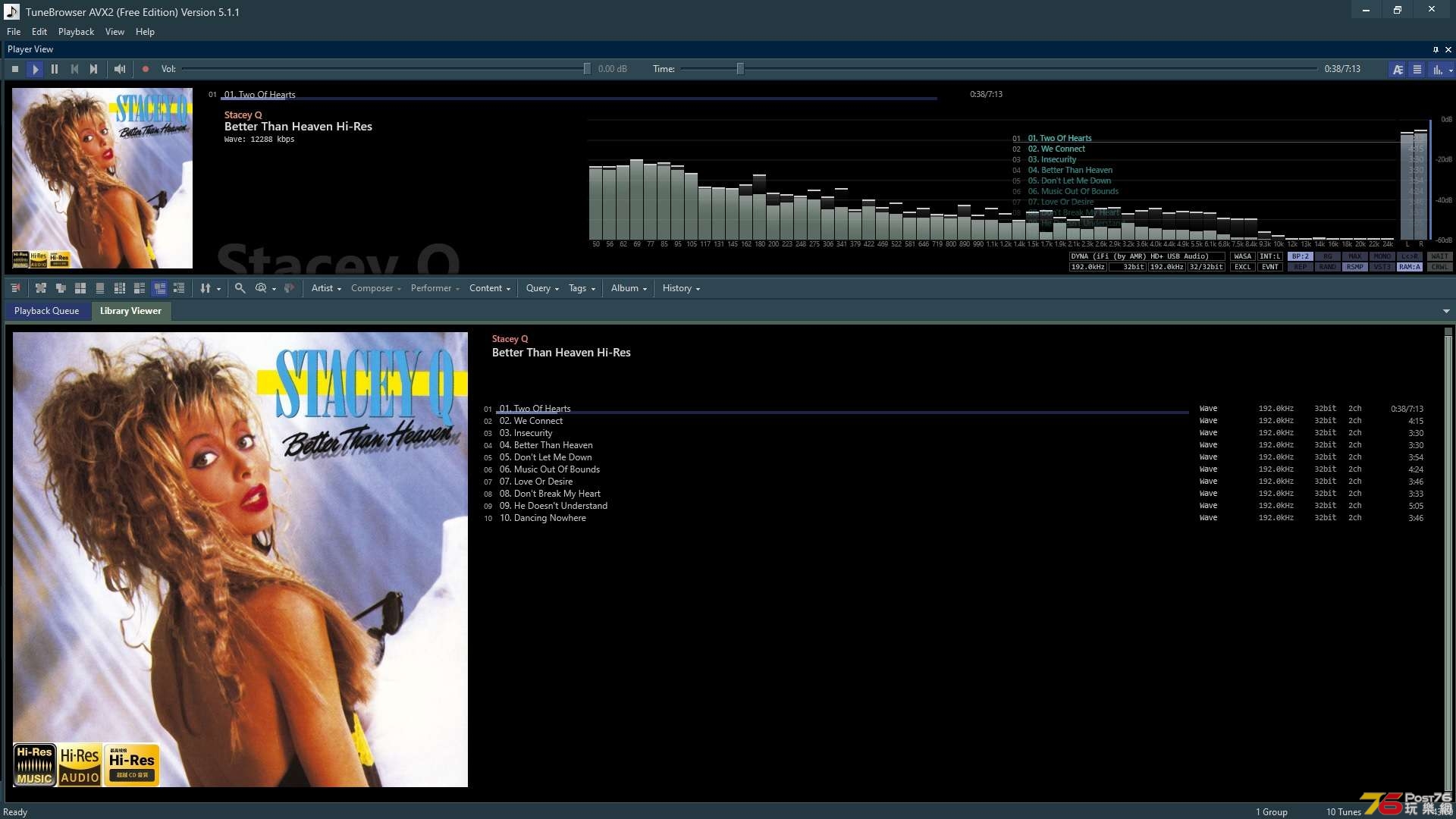This screenshot has height=819, width=1456.
Task: Open the File menu
Action: coord(14,32)
